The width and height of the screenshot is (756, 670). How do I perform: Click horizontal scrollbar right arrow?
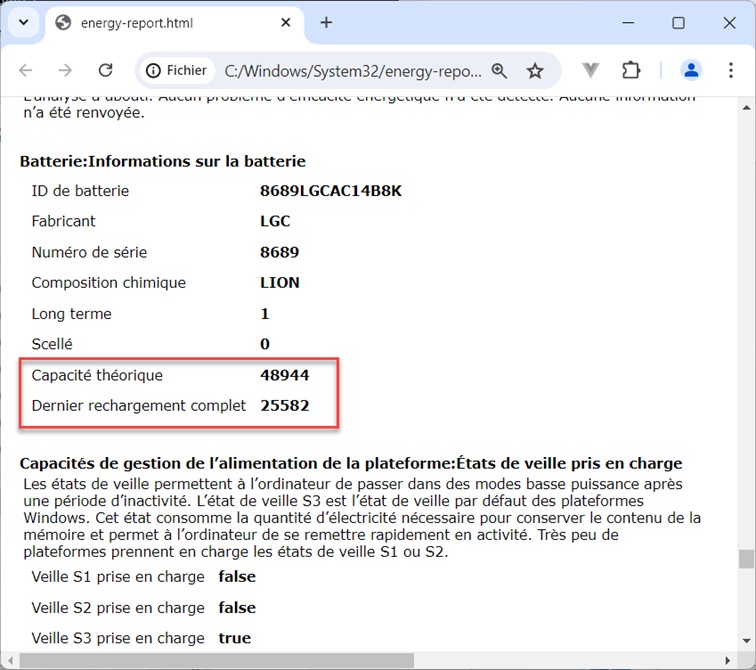[x=728, y=660]
